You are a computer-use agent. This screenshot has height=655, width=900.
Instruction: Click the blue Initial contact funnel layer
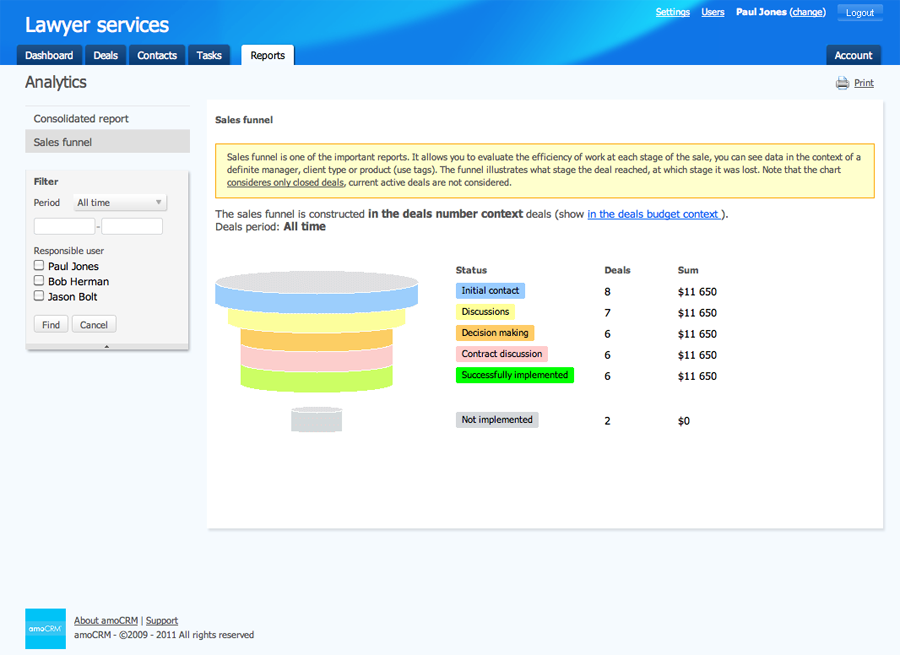(316, 295)
